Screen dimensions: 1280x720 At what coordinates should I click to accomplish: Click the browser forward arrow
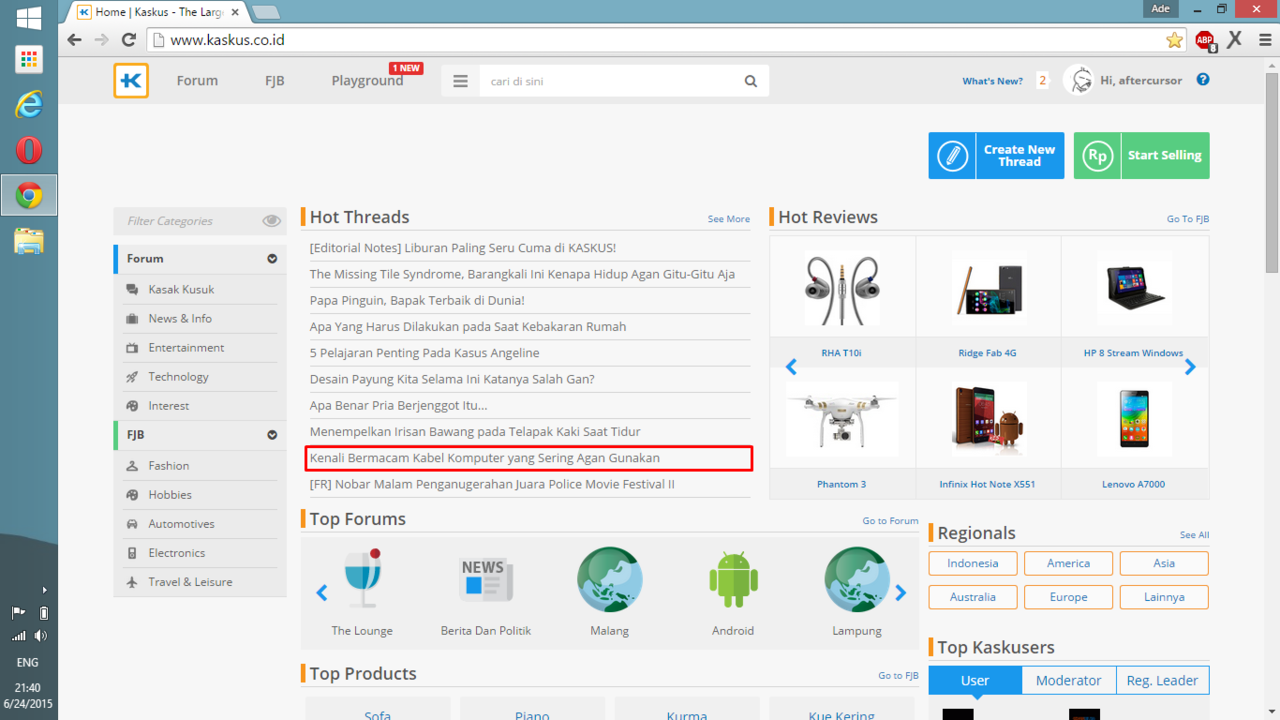[101, 40]
